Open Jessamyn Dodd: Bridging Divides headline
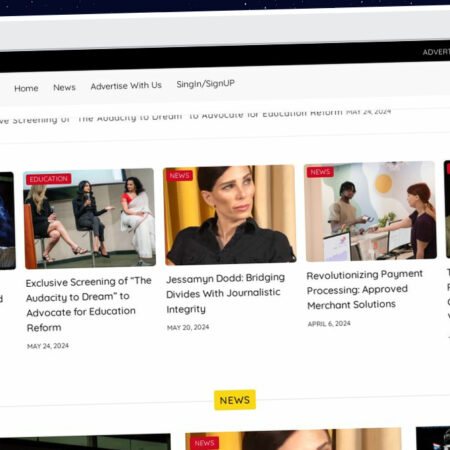This screenshot has height=450, width=450. pyautogui.click(x=226, y=294)
